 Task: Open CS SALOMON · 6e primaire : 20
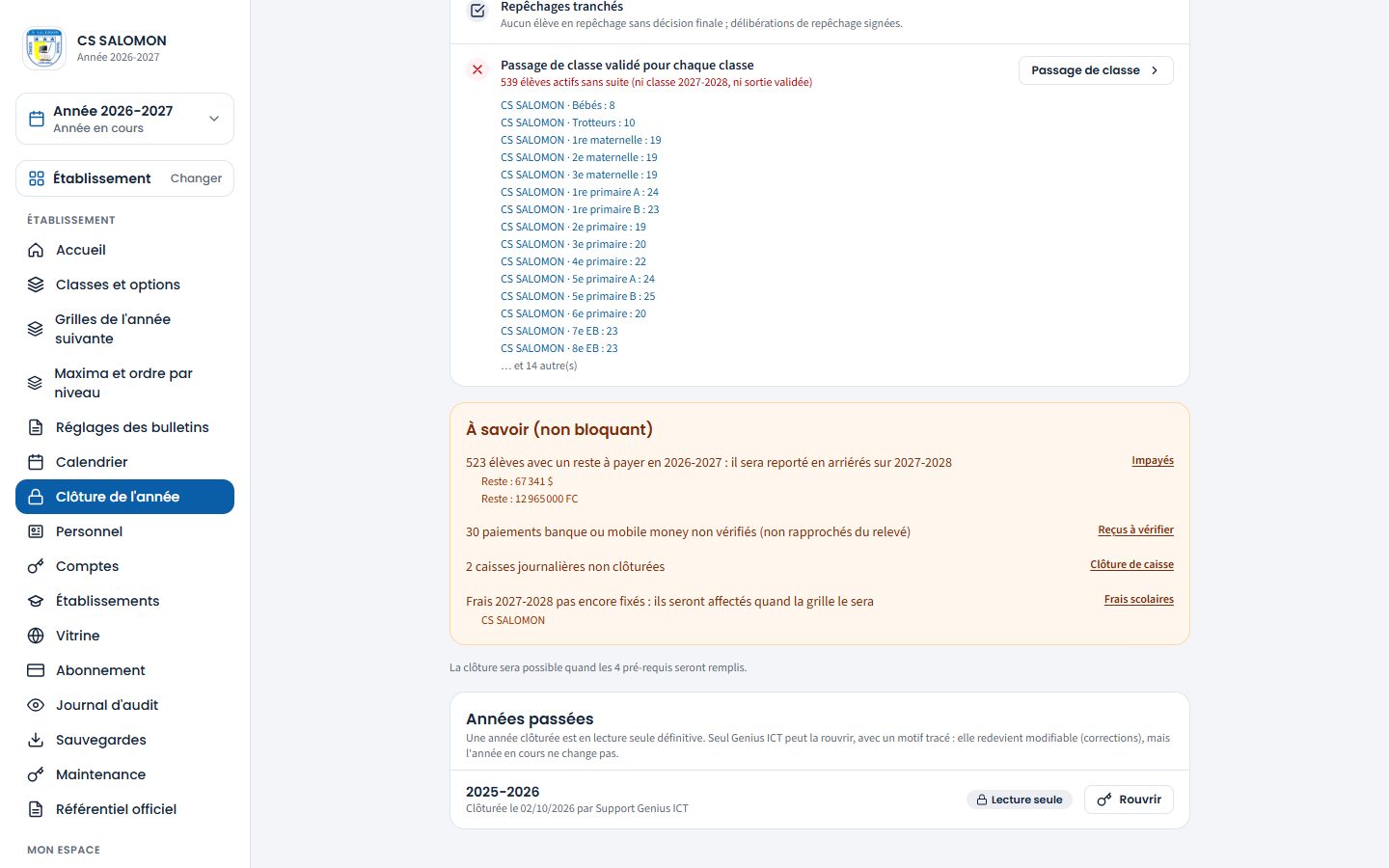pyautogui.click(x=573, y=313)
